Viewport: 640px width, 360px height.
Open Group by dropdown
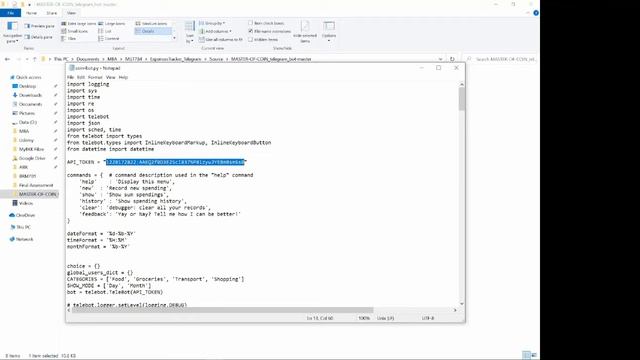coord(212,23)
